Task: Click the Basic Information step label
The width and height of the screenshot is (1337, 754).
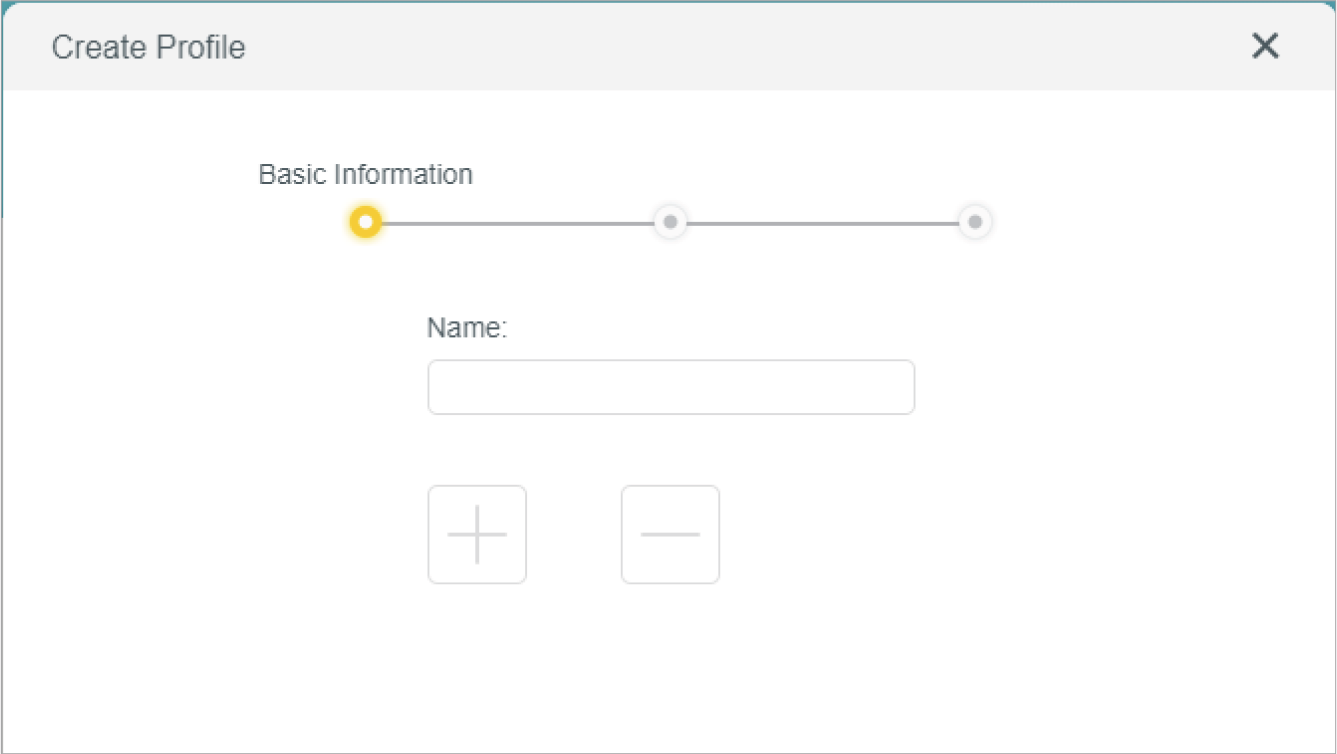Action: pyautogui.click(x=365, y=174)
